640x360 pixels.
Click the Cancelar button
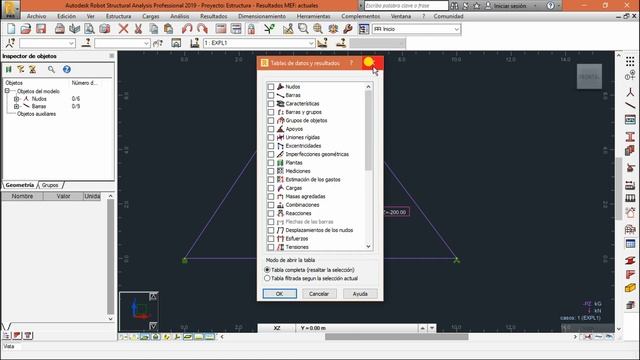tap(319, 294)
